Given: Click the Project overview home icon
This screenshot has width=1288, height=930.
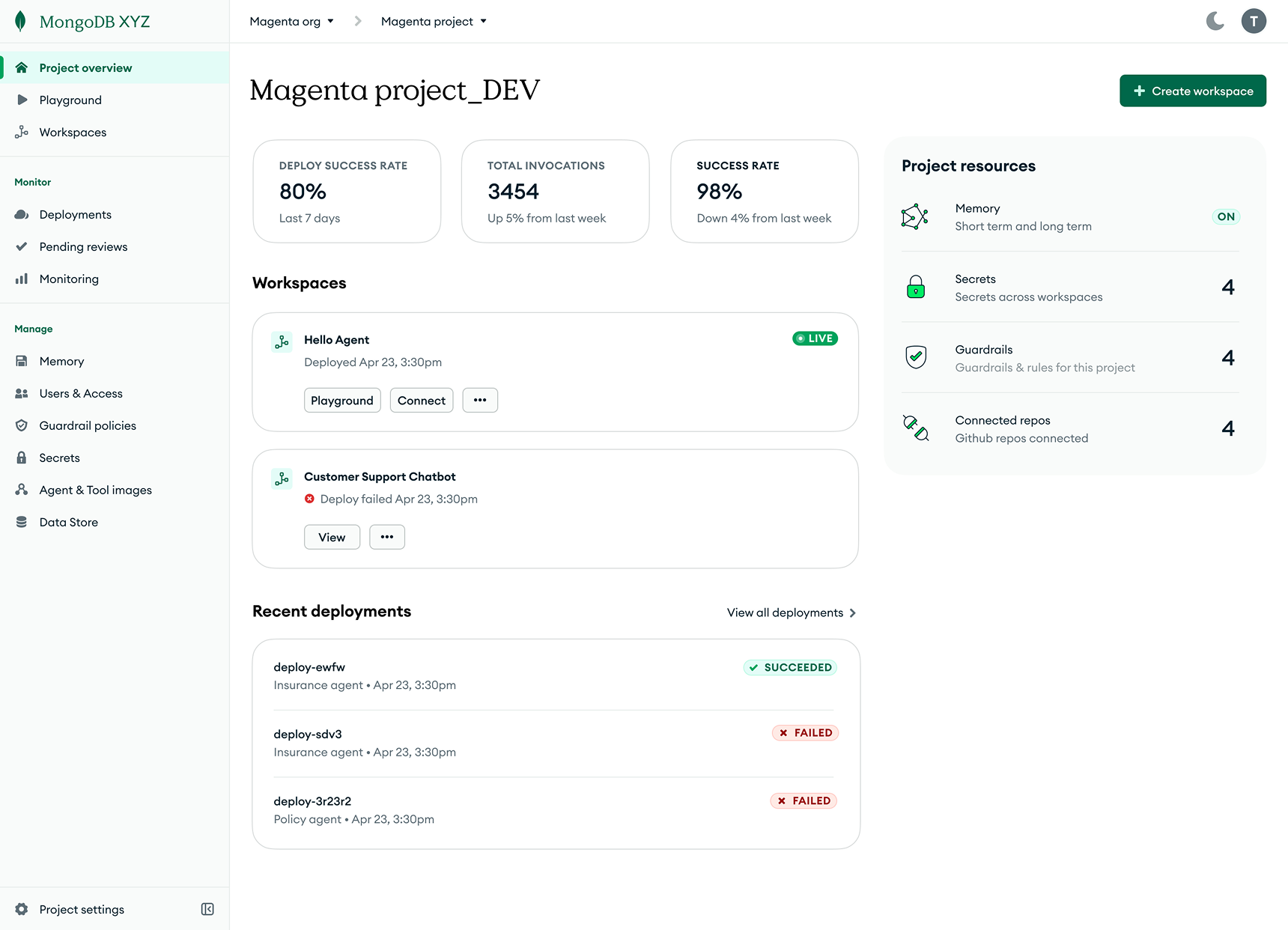Looking at the screenshot, I should 22,67.
